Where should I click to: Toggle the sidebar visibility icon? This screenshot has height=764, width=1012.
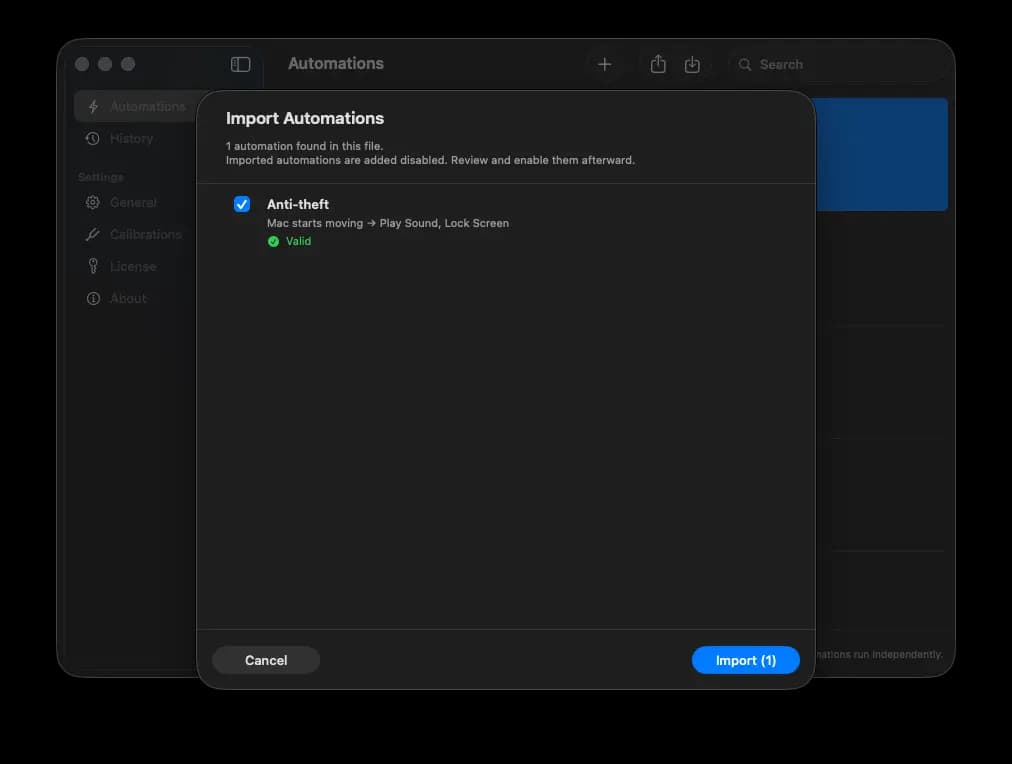point(240,64)
